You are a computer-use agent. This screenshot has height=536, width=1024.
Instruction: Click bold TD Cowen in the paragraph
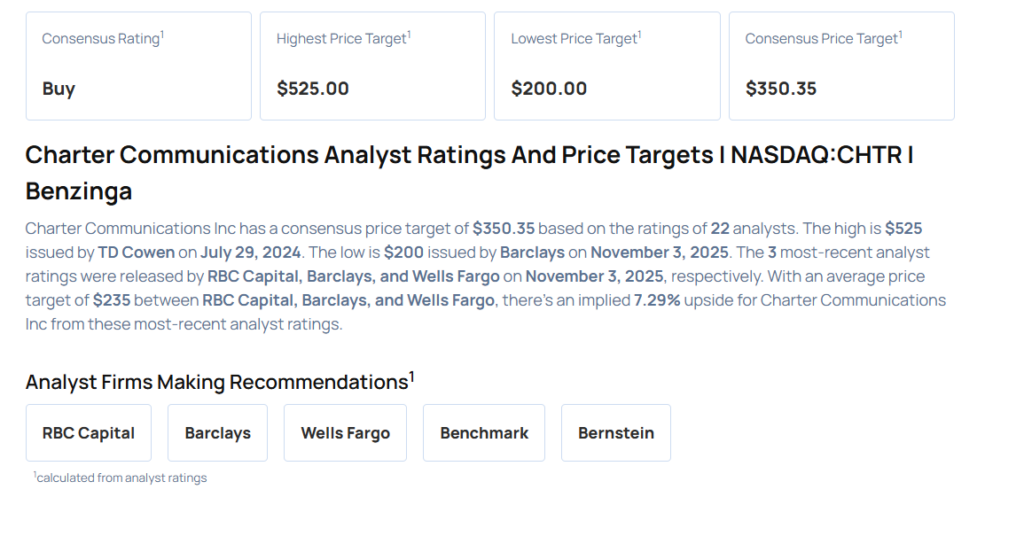[136, 253]
